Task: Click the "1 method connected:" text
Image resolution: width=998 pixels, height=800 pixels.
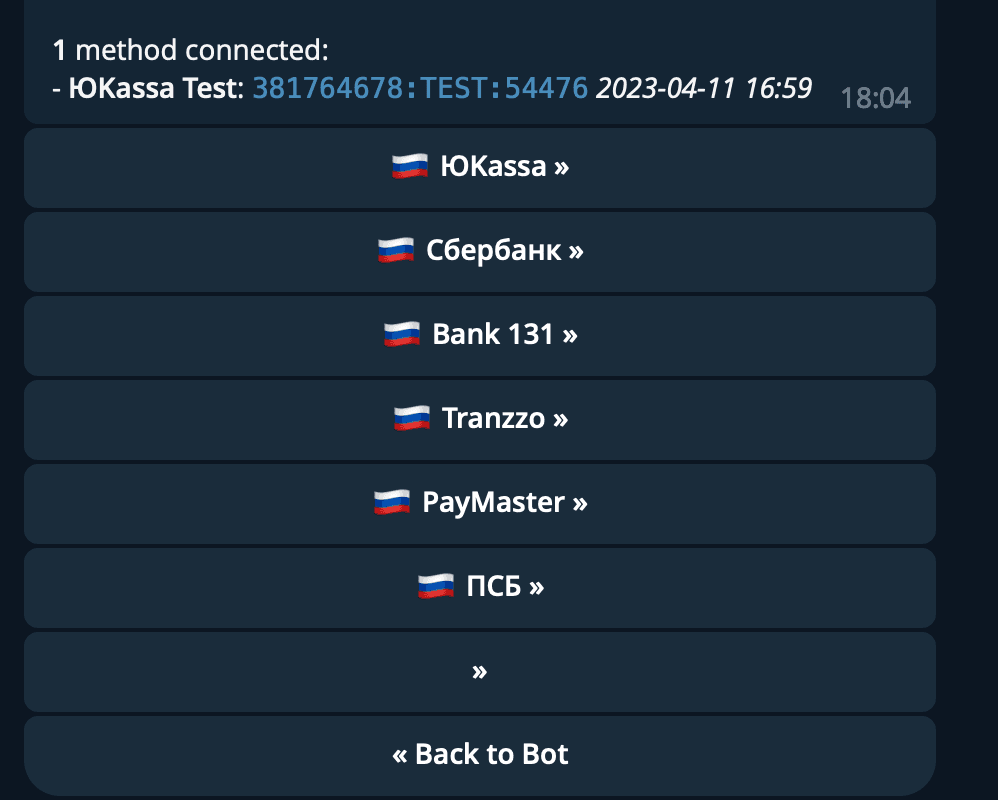Action: click(x=190, y=49)
